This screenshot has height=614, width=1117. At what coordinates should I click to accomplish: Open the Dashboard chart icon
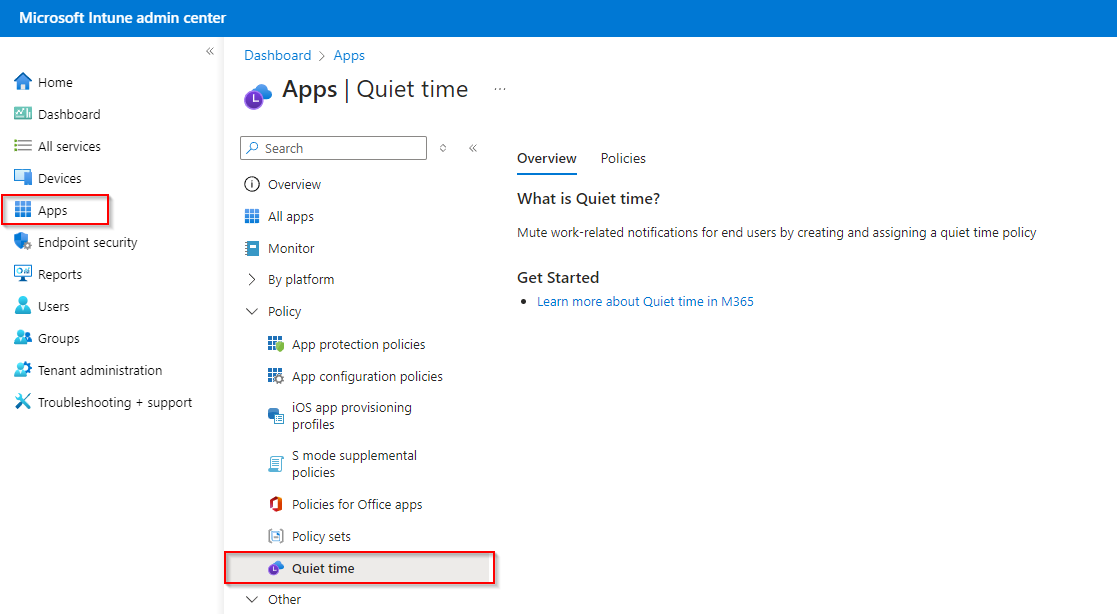23,114
